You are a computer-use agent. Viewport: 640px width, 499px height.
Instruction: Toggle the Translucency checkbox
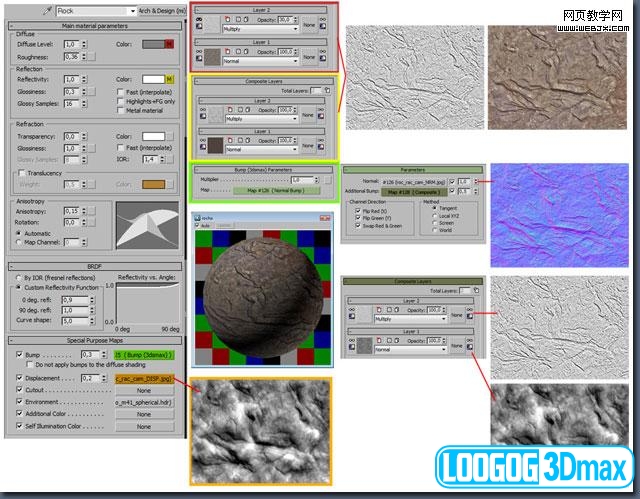pyautogui.click(x=22, y=173)
